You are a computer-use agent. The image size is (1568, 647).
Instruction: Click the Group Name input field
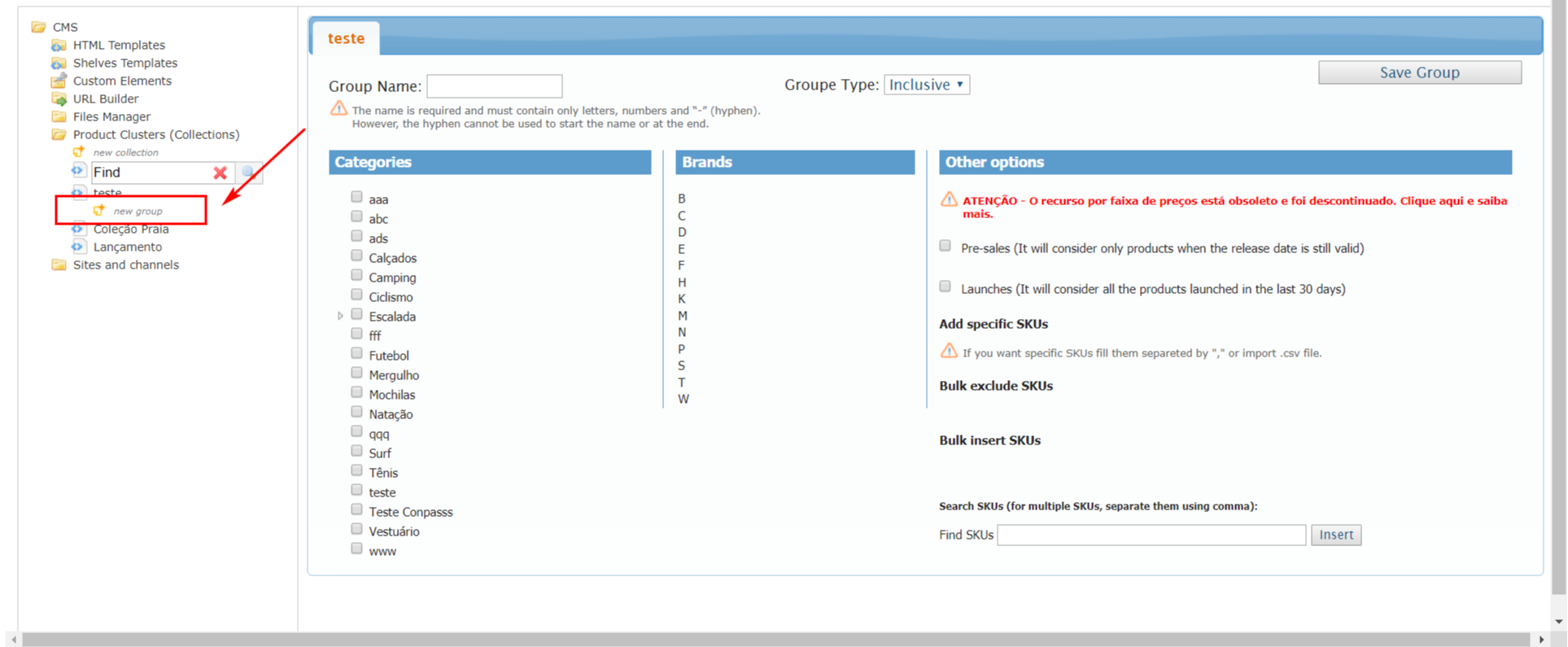[494, 86]
